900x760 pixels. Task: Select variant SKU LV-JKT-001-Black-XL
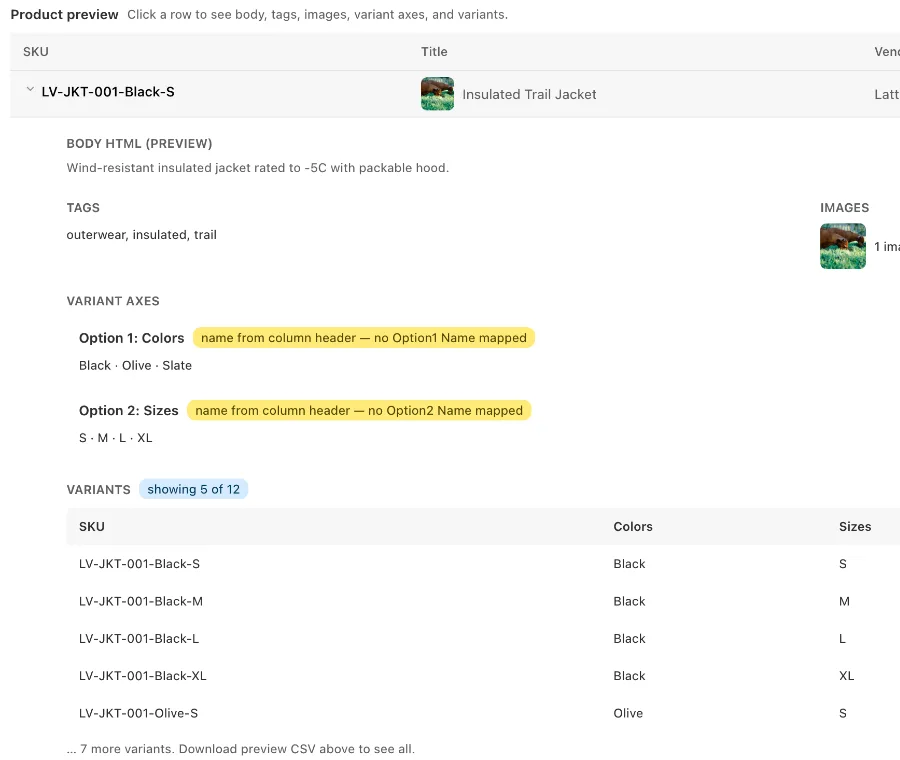click(x=142, y=676)
